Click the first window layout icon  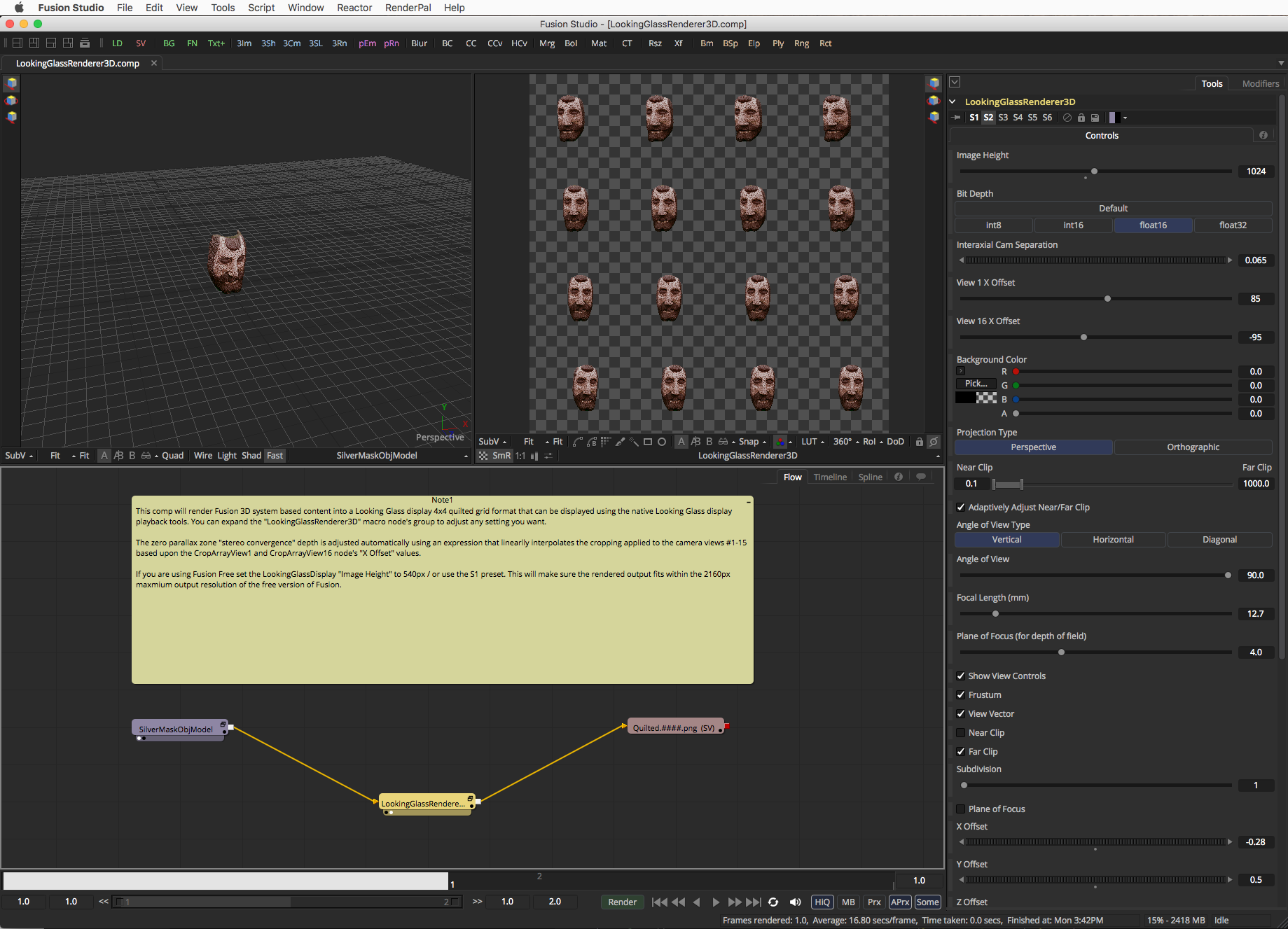(18, 43)
